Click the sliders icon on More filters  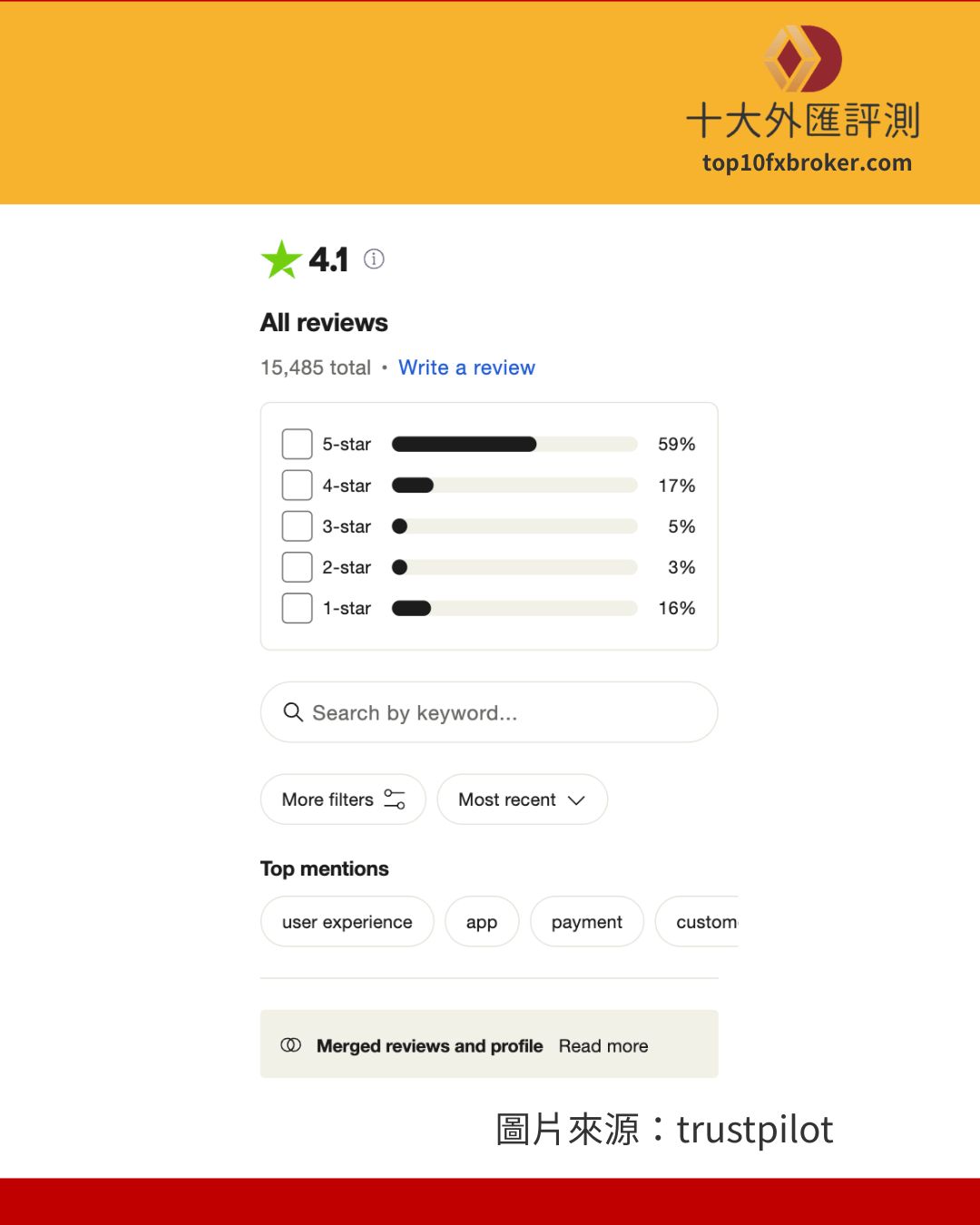(395, 799)
